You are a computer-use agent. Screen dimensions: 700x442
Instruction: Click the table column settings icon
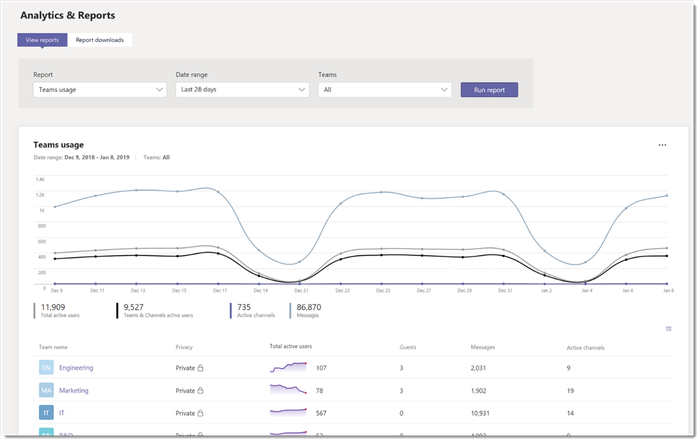[x=668, y=329]
